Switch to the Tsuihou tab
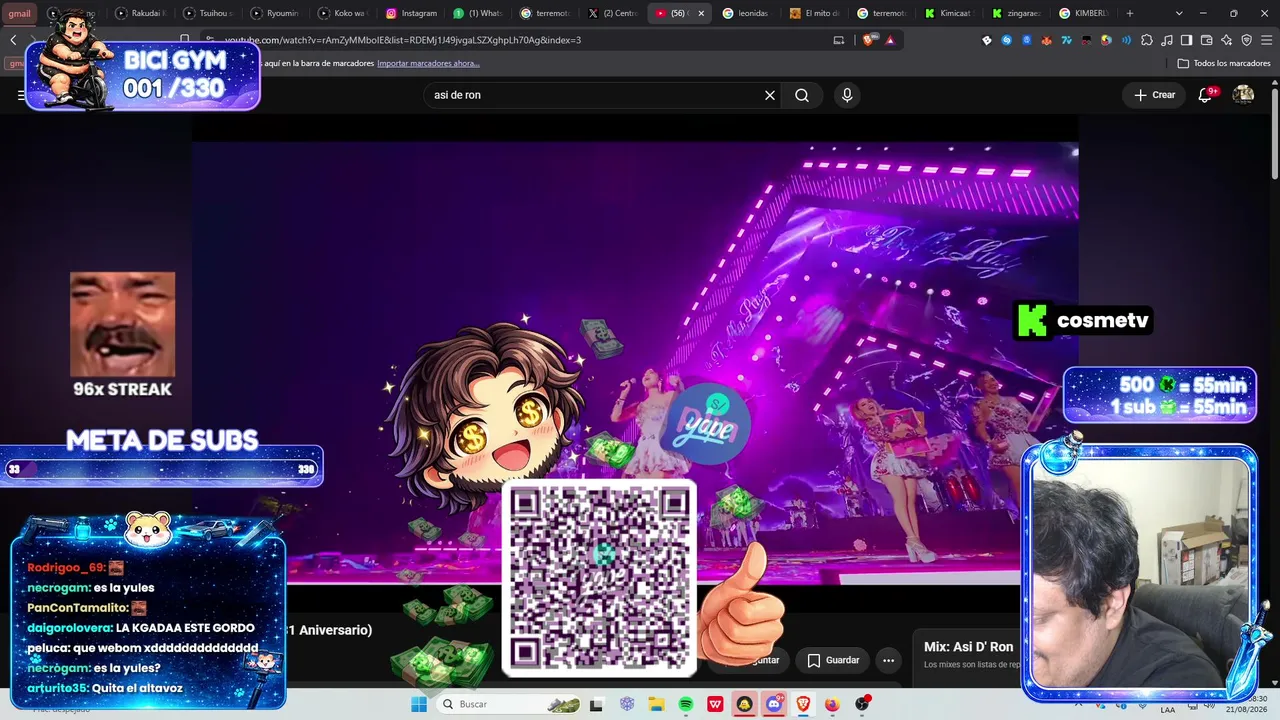The width and height of the screenshot is (1280, 720). (x=208, y=13)
